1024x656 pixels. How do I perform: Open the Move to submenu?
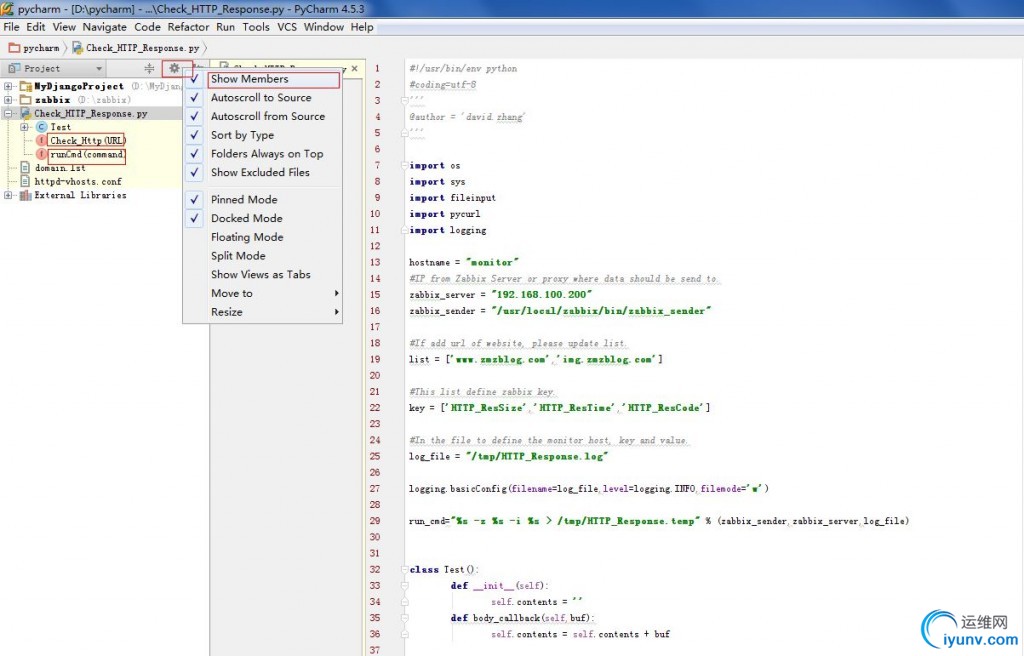[x=262, y=293]
